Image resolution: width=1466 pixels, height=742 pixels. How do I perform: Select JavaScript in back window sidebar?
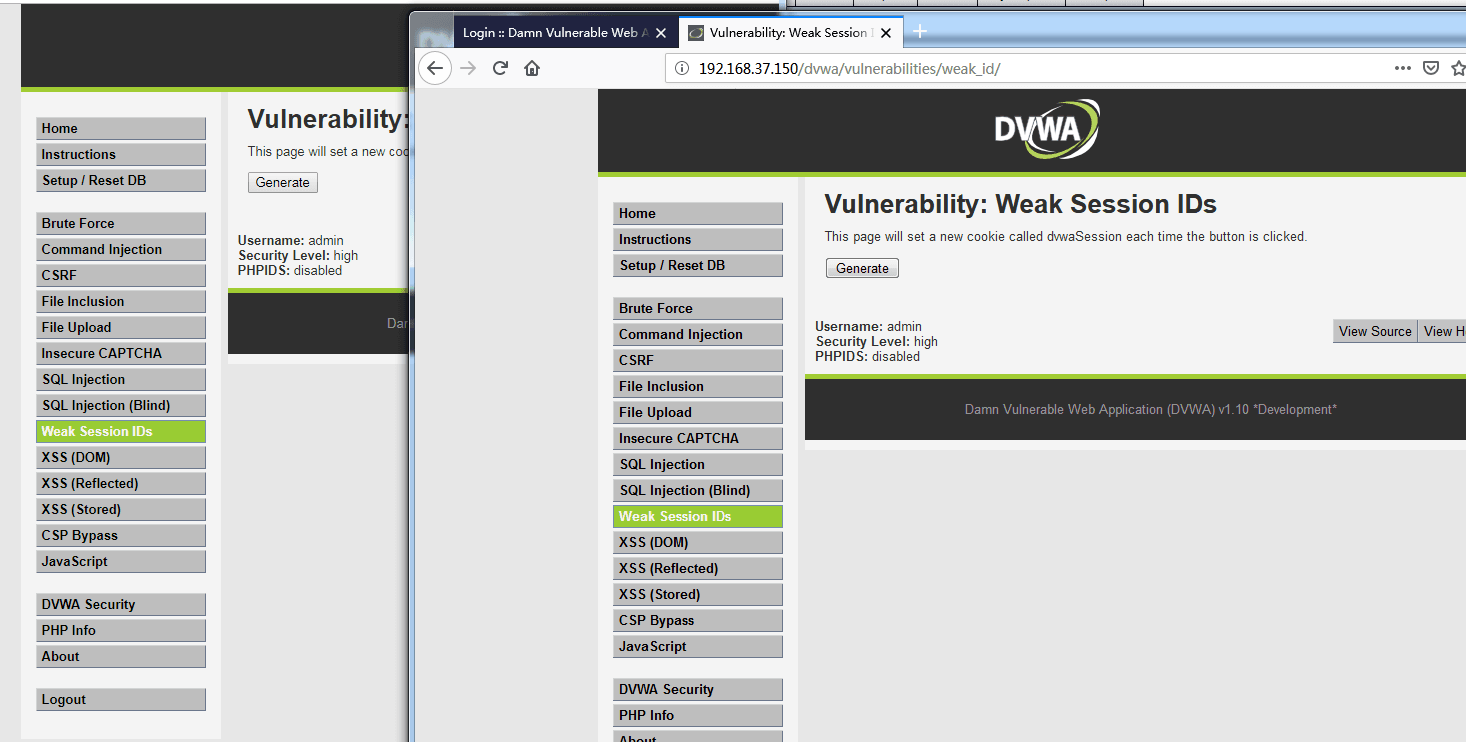(x=121, y=561)
